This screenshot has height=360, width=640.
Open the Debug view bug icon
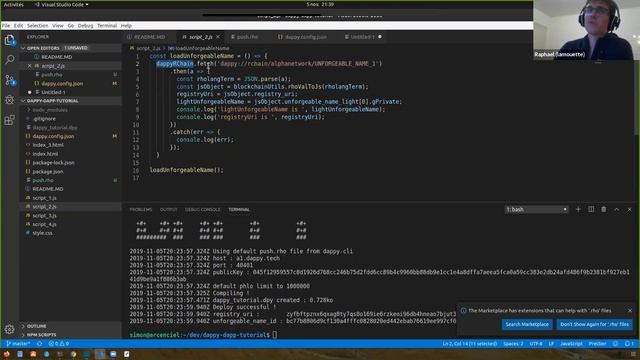pyautogui.click(x=9, y=100)
